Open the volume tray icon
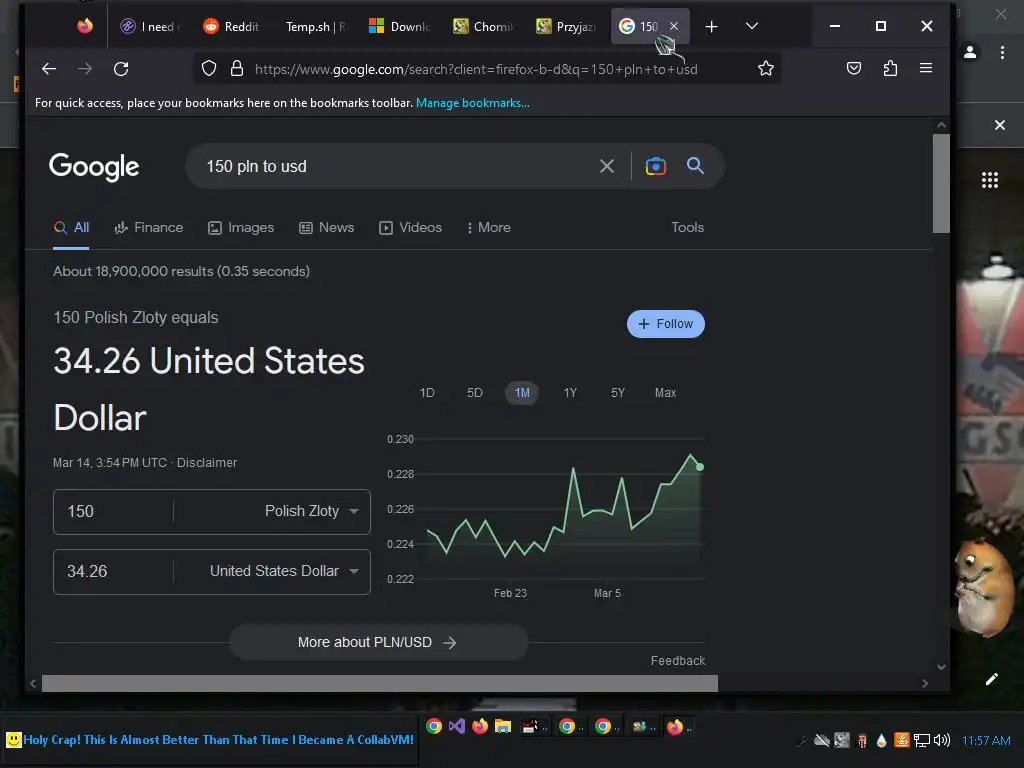 coord(941,740)
